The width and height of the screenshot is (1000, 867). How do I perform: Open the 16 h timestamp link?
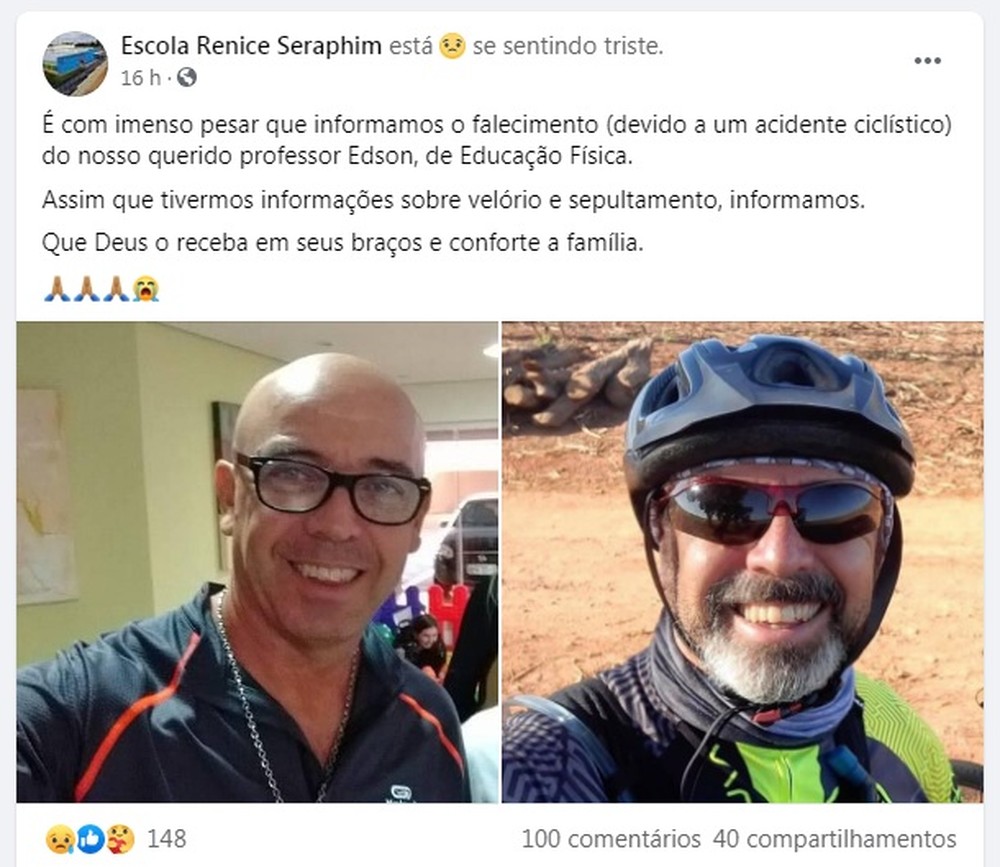point(140,78)
